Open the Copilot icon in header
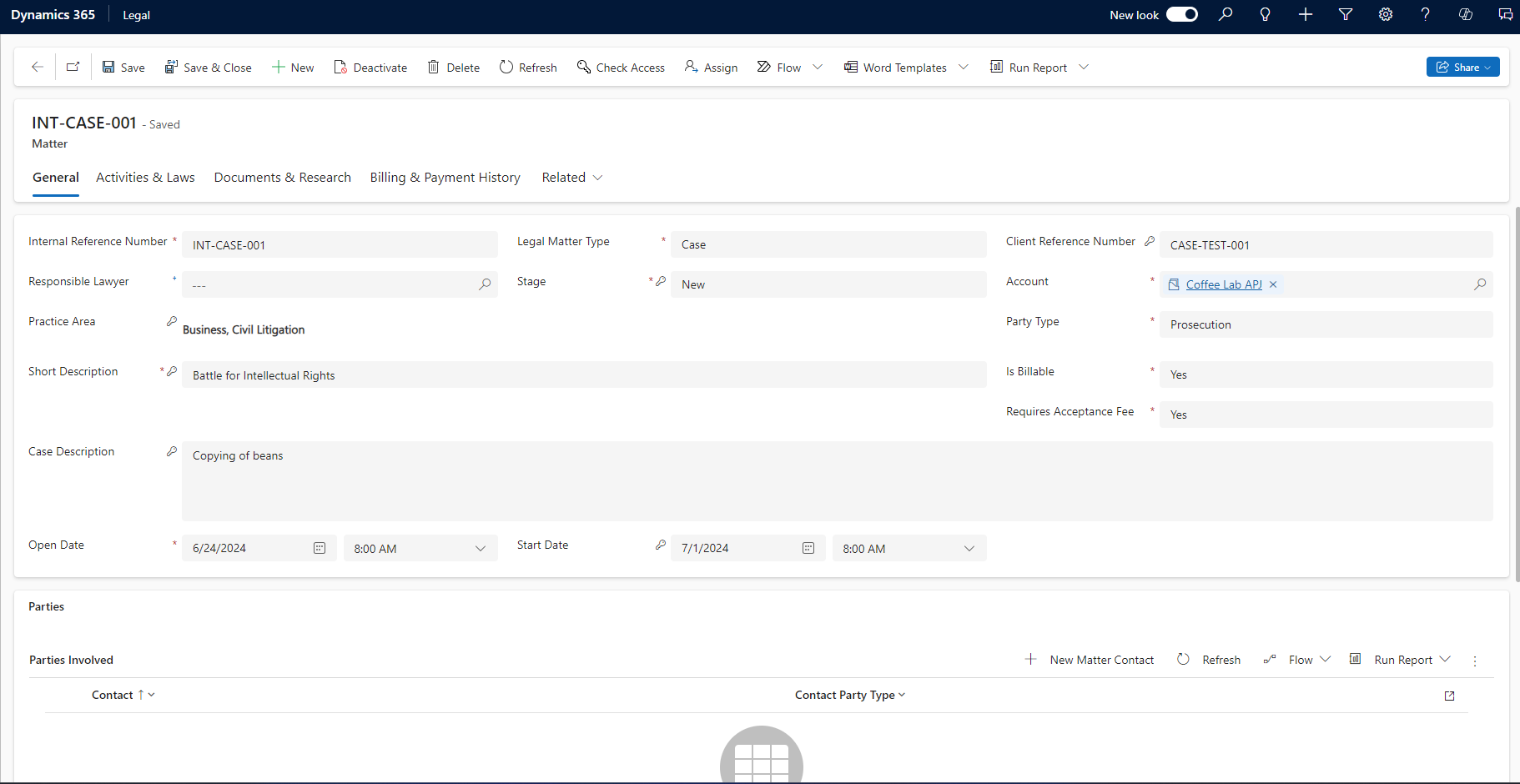This screenshot has width=1520, height=784. coord(1466,14)
